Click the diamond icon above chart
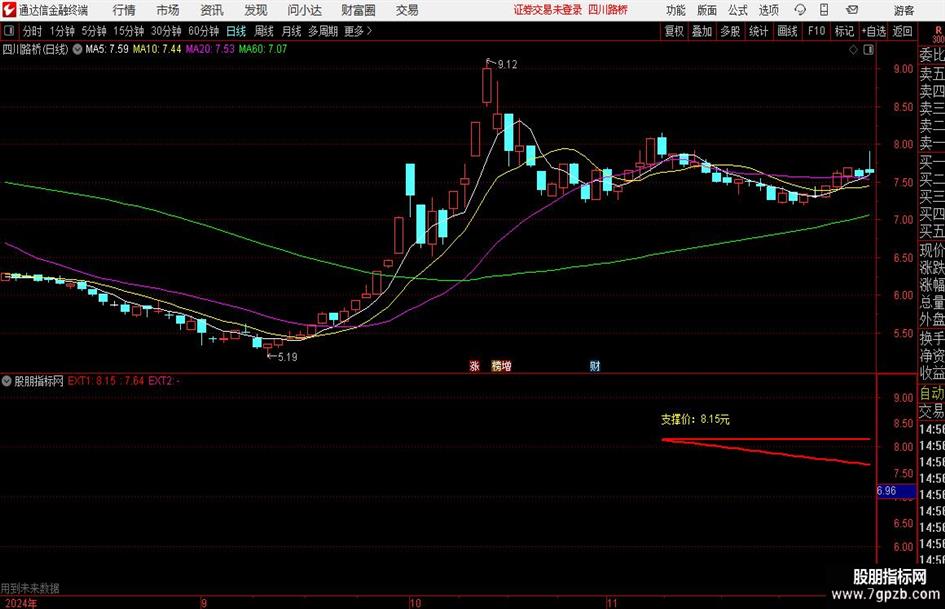 tap(853, 50)
